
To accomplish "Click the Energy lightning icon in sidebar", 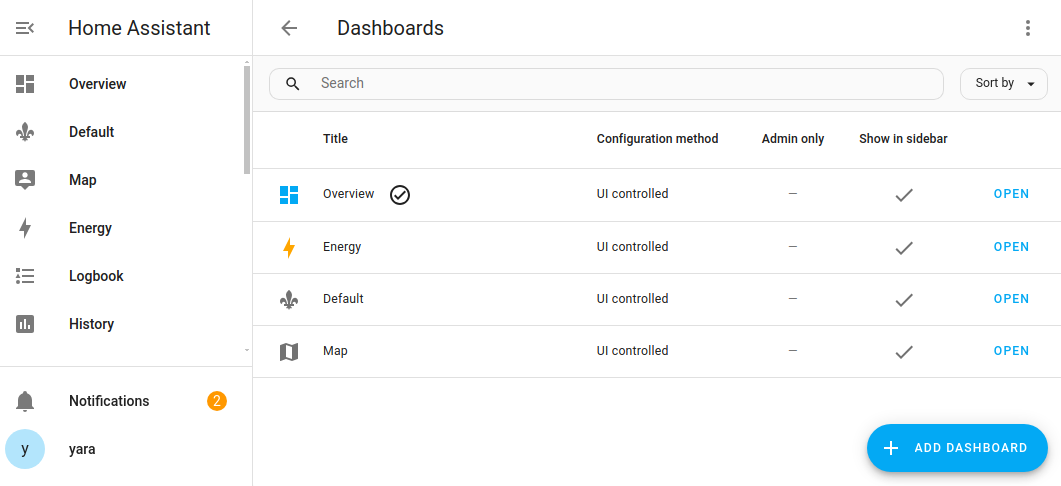I will [25, 228].
